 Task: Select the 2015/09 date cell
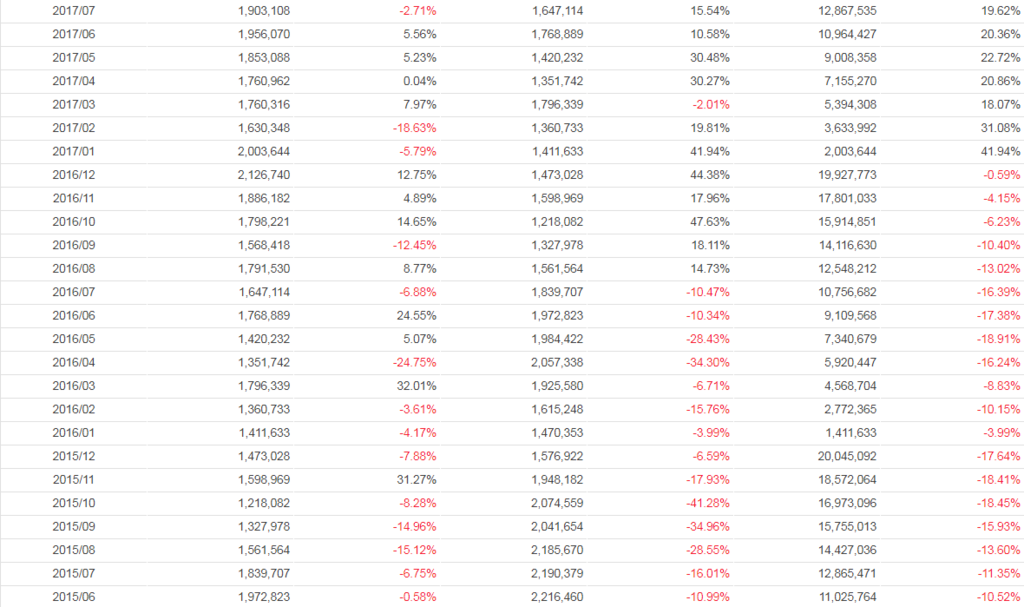click(72, 526)
